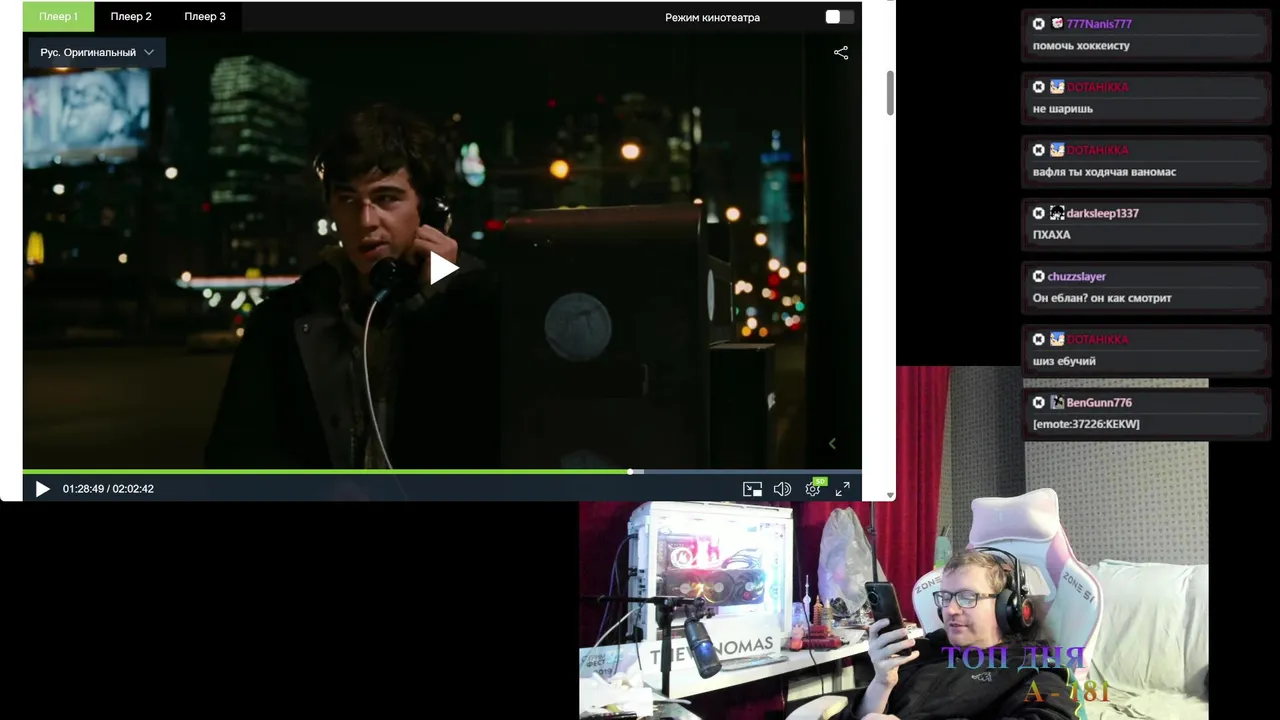1280x720 pixels.
Task: Click the badge icon beside 777Nanis777
Action: pos(1057,24)
